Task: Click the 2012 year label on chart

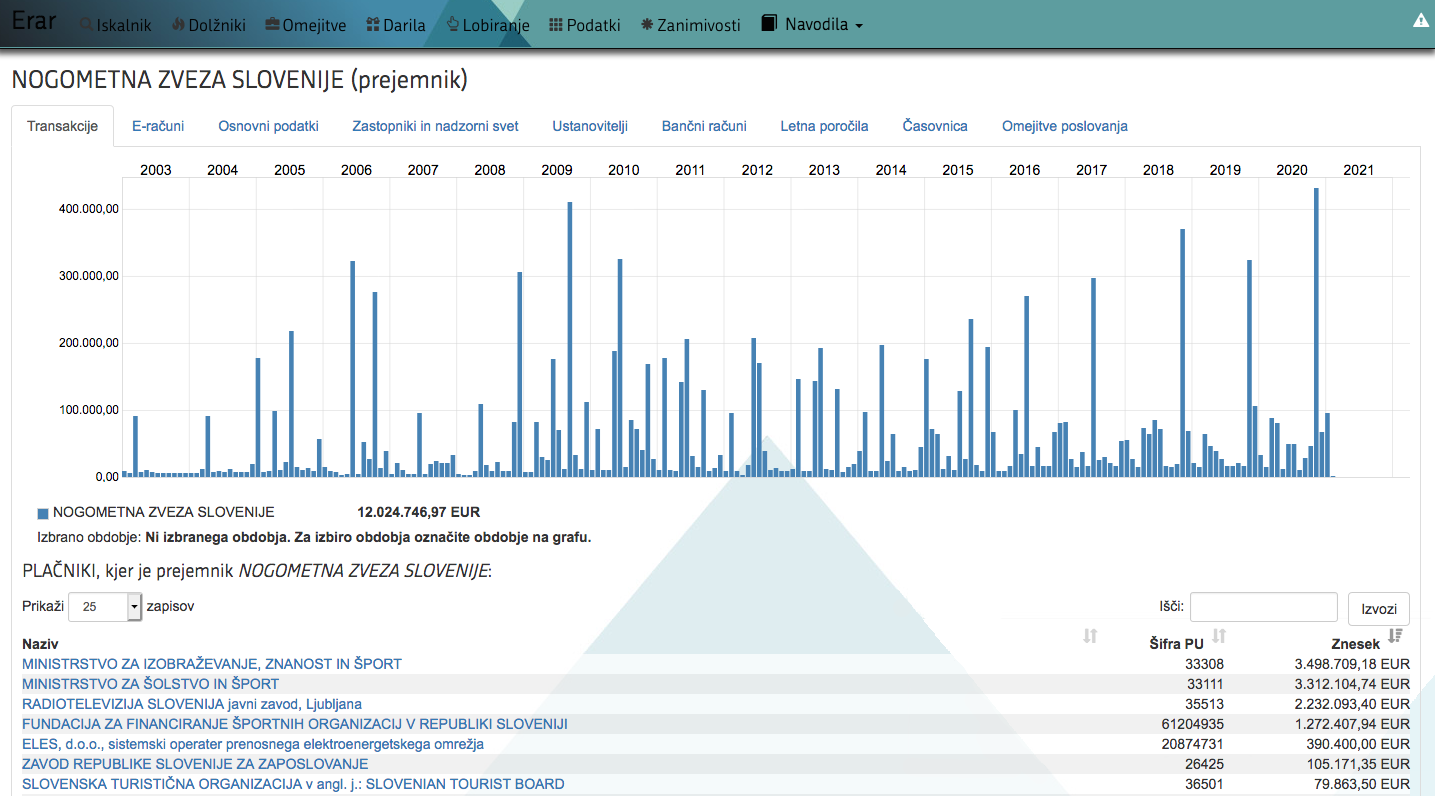Action: 757,170
